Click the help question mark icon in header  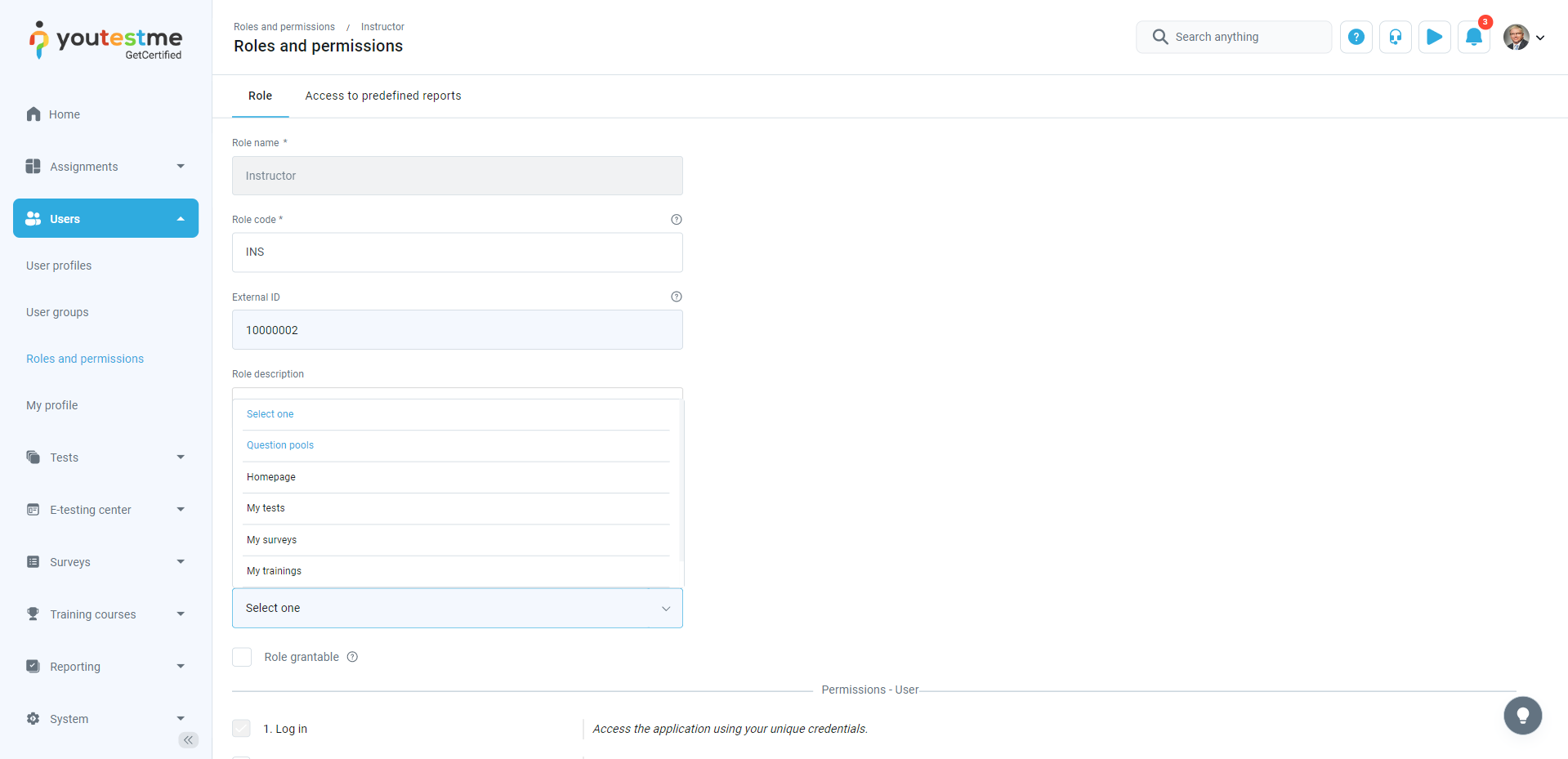pyautogui.click(x=1356, y=37)
